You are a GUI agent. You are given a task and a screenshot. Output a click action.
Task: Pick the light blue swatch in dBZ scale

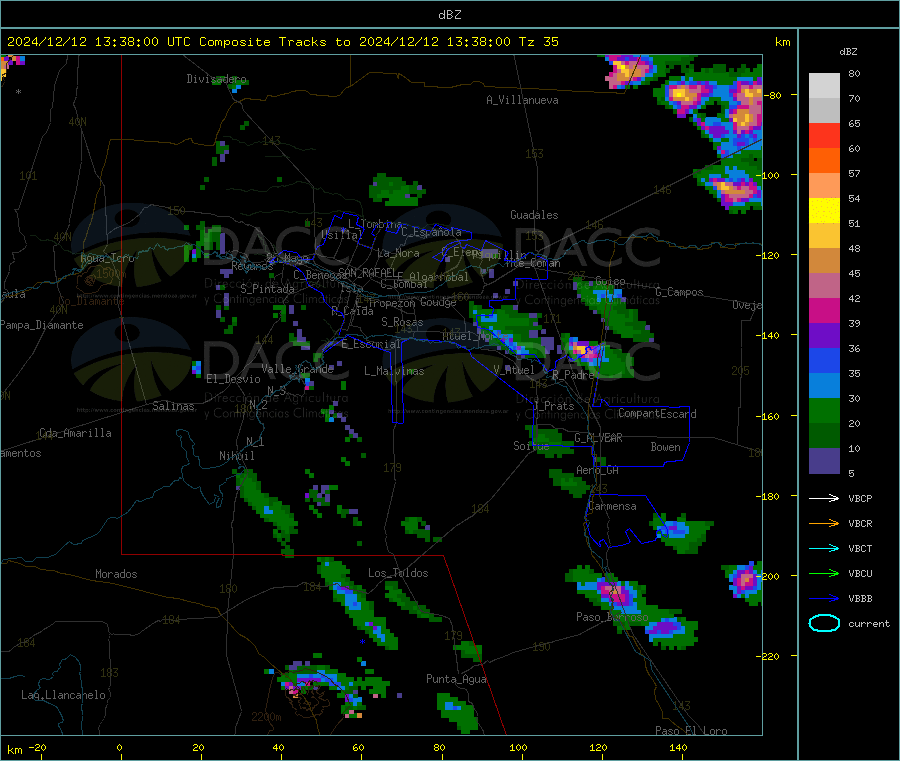(x=824, y=386)
